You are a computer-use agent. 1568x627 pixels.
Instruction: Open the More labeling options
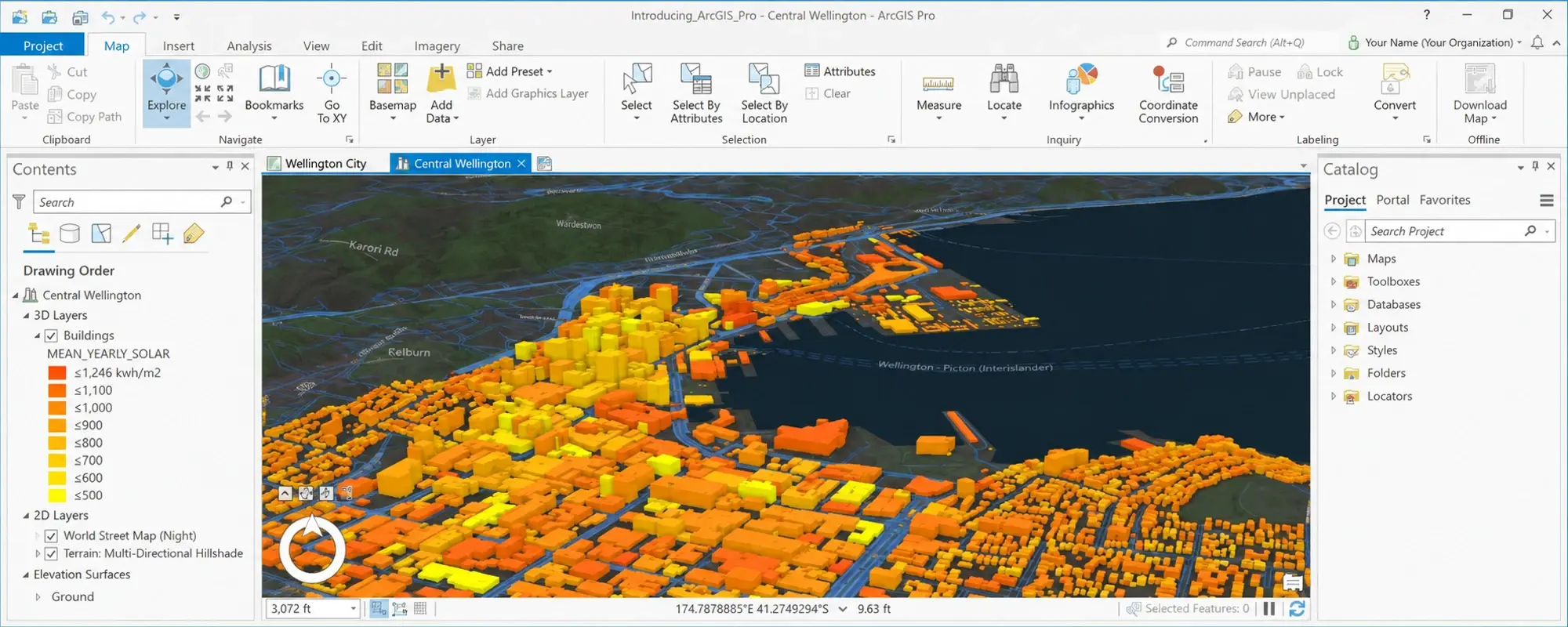pos(1256,117)
